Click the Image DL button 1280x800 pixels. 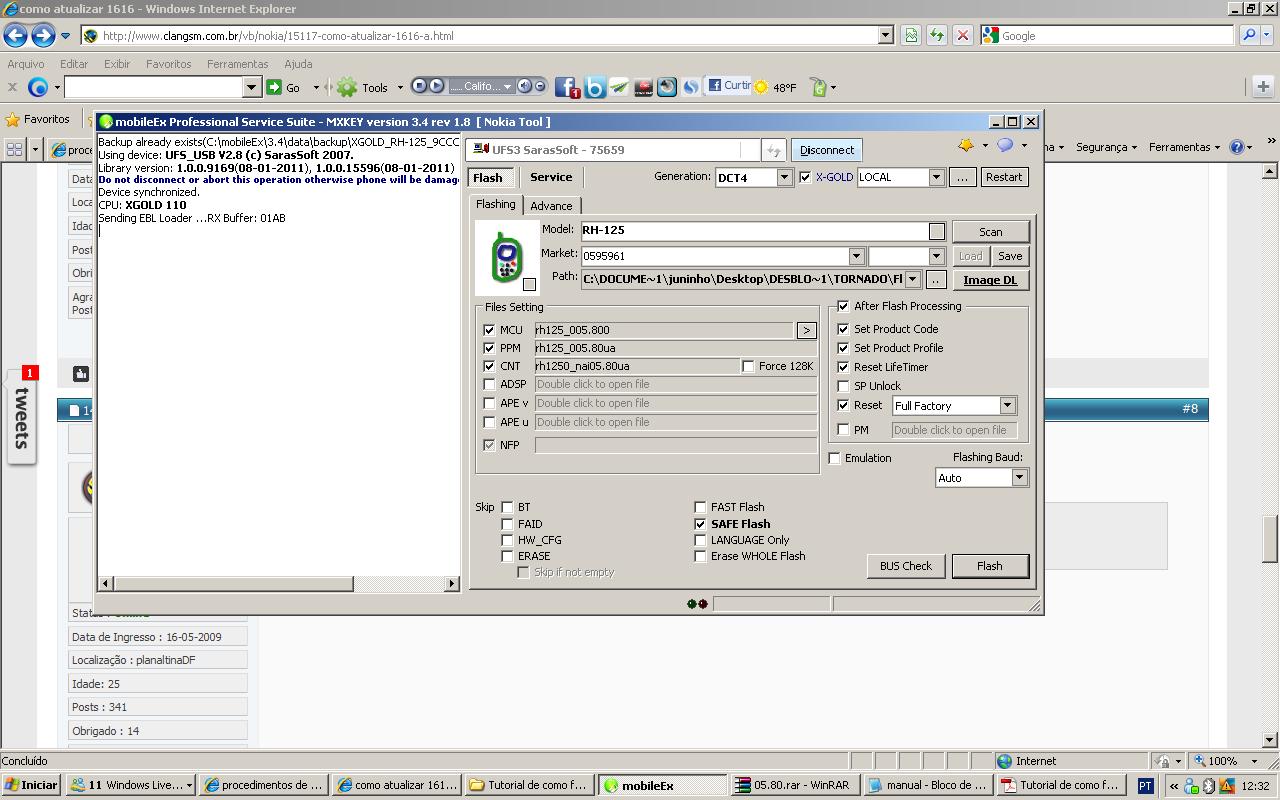(x=990, y=280)
